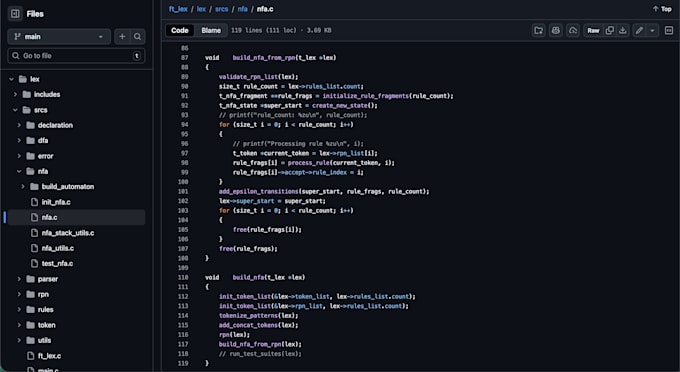Click the srcs breadcrumb link

click(x=222, y=9)
